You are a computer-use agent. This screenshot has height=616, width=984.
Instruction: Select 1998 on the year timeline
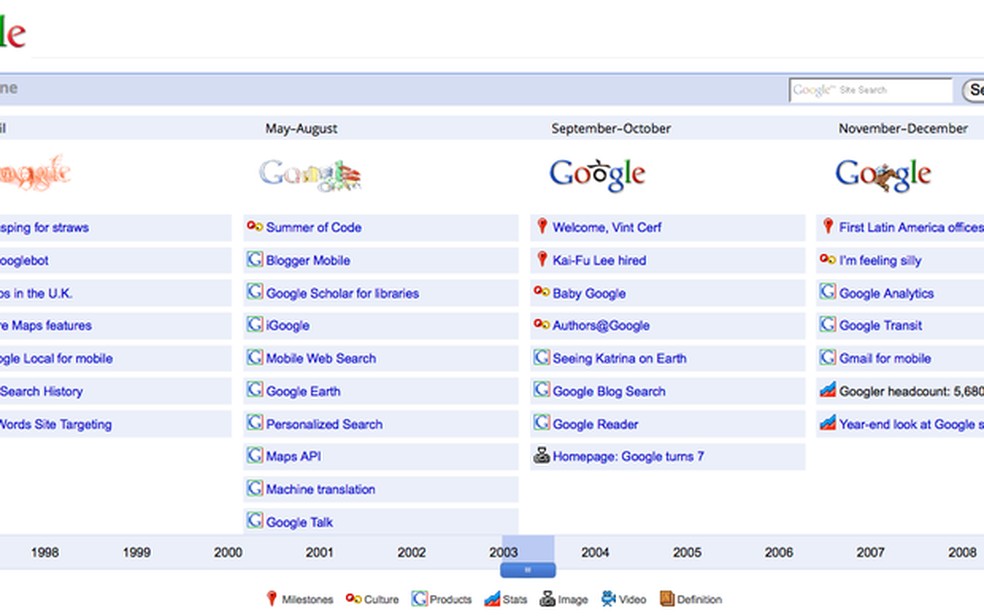[45, 552]
